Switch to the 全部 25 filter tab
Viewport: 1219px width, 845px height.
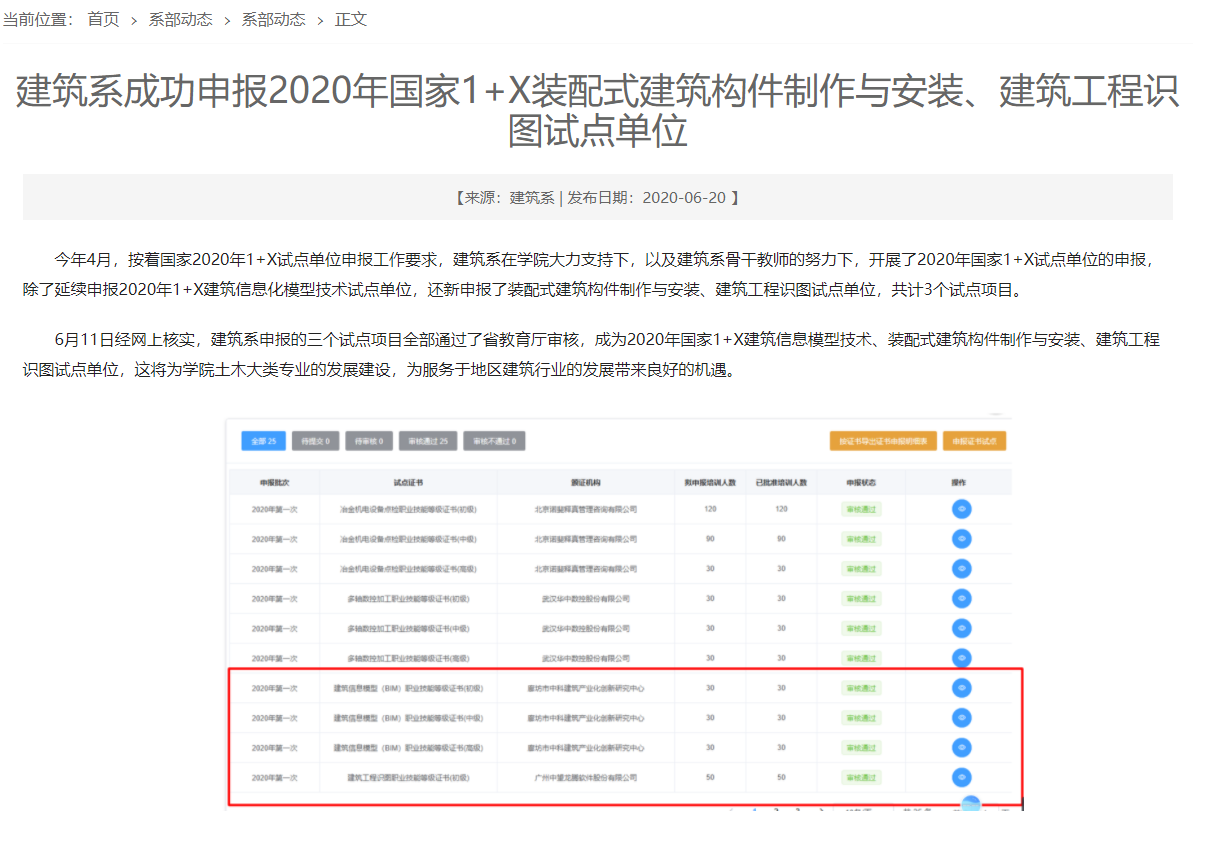[x=262, y=440]
